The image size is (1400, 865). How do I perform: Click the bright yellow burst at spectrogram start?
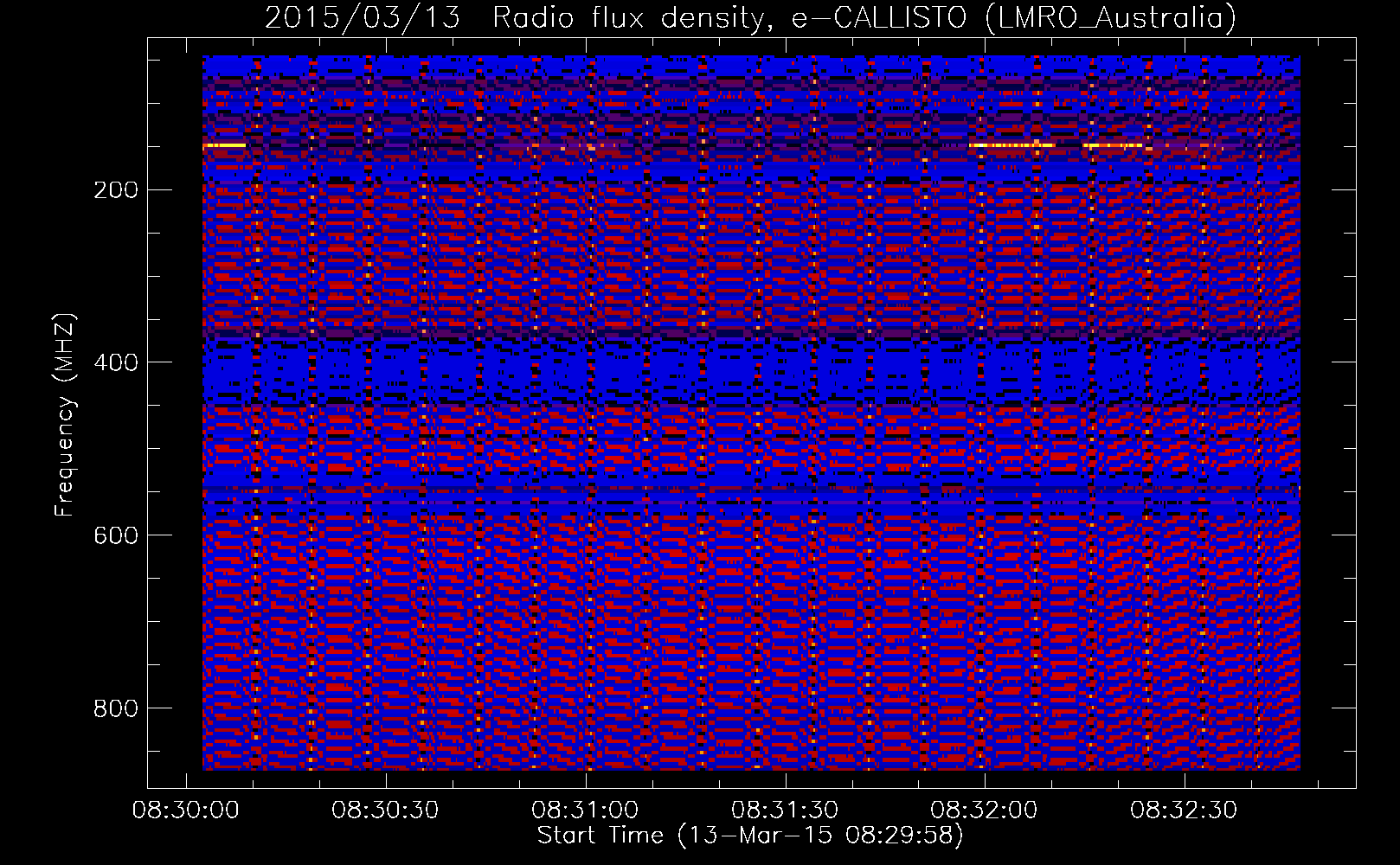click(x=224, y=145)
